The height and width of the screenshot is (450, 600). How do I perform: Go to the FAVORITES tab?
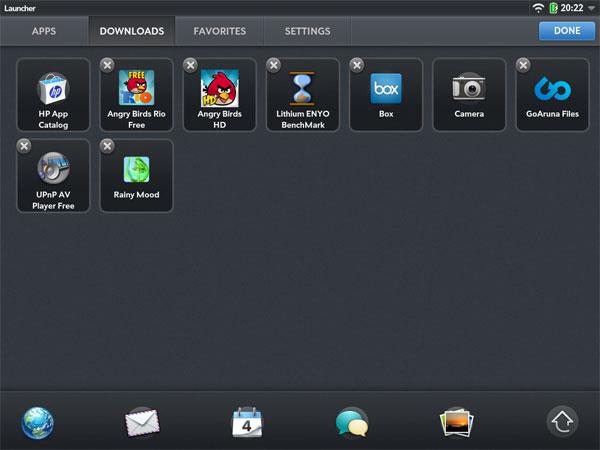pos(220,31)
